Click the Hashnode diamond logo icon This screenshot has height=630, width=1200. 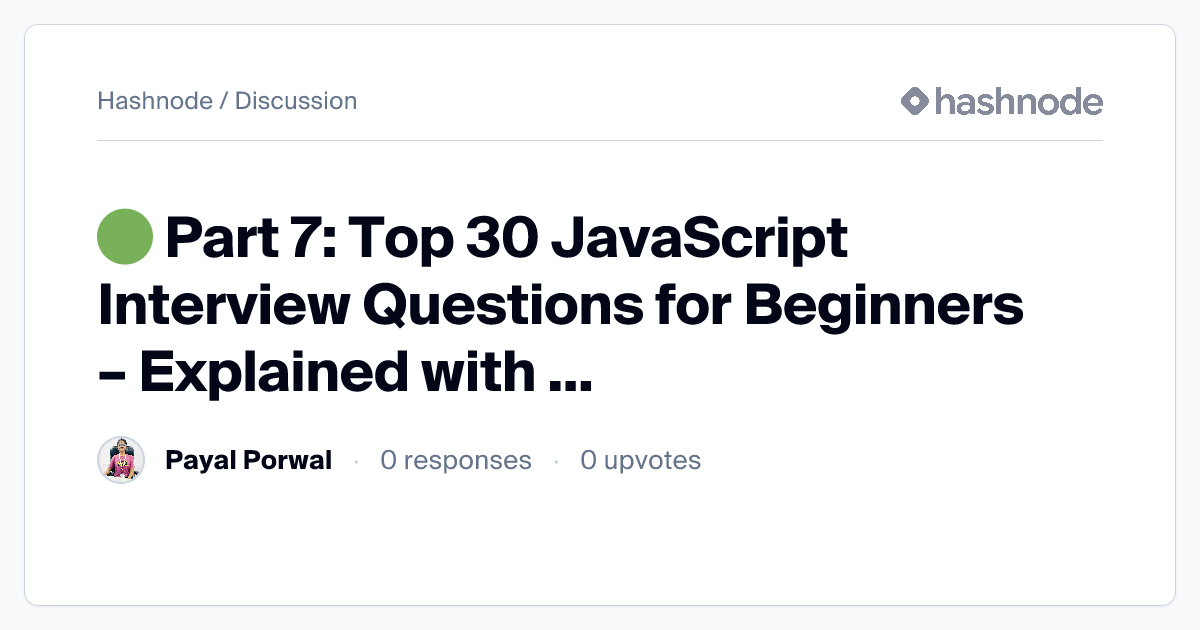(915, 101)
